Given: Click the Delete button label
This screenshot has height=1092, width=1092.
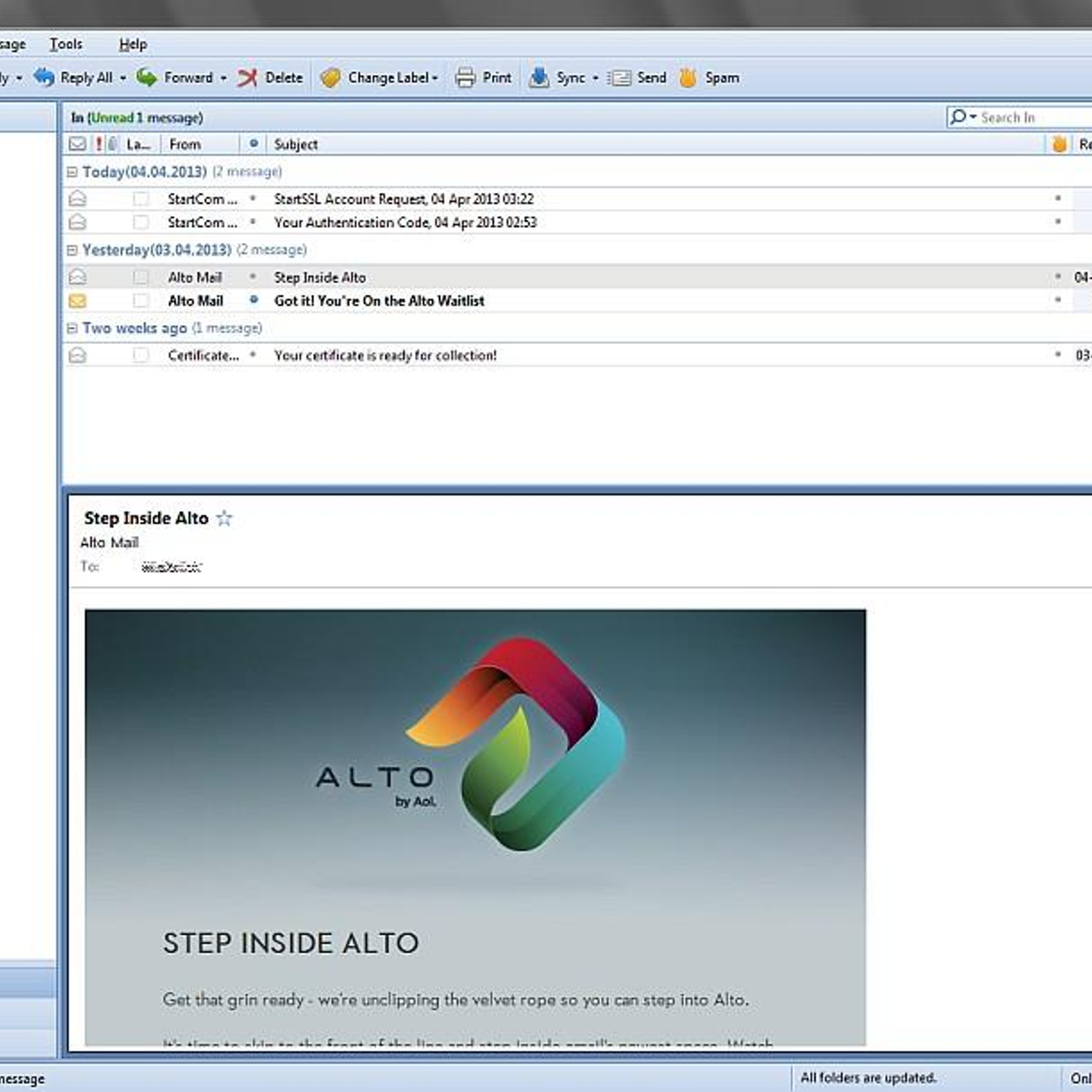Looking at the screenshot, I should [x=284, y=78].
